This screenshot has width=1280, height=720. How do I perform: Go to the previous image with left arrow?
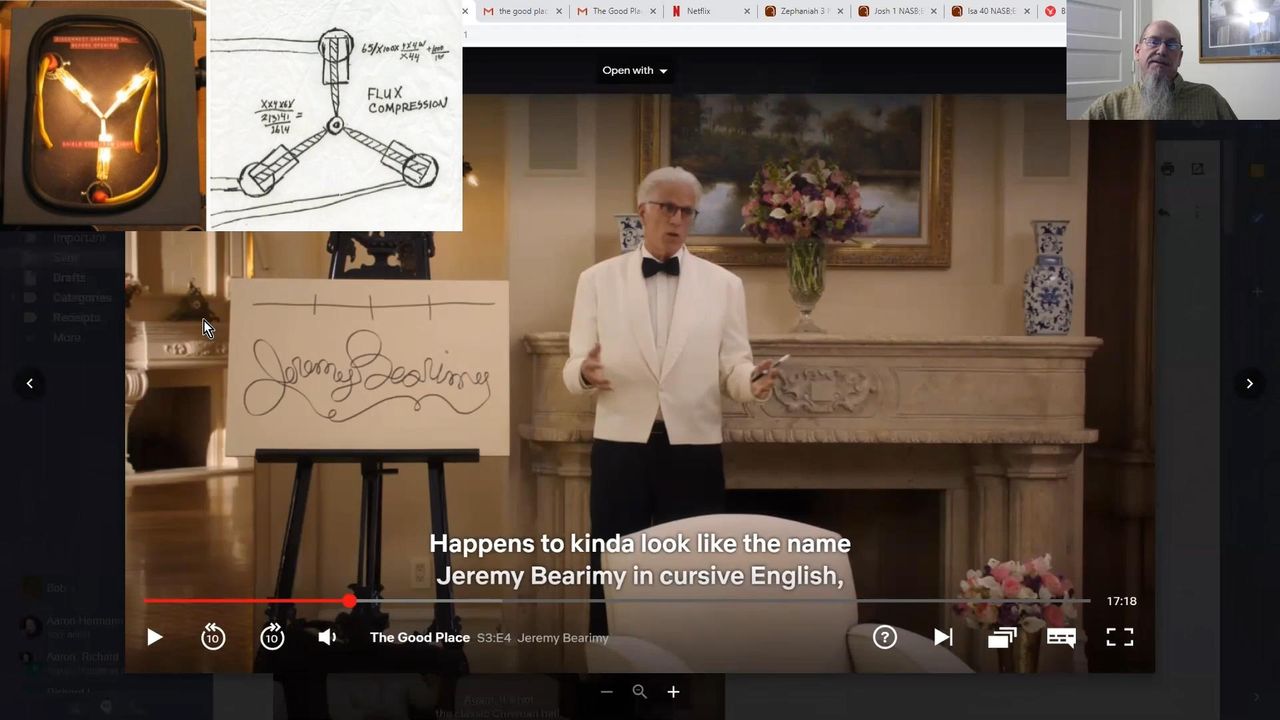click(x=30, y=383)
